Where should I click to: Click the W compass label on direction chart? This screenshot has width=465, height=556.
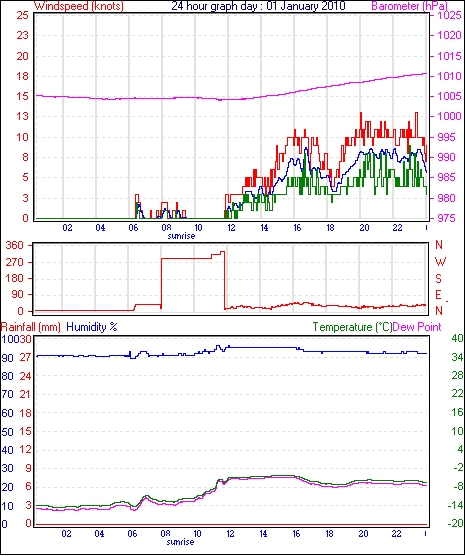click(x=440, y=262)
